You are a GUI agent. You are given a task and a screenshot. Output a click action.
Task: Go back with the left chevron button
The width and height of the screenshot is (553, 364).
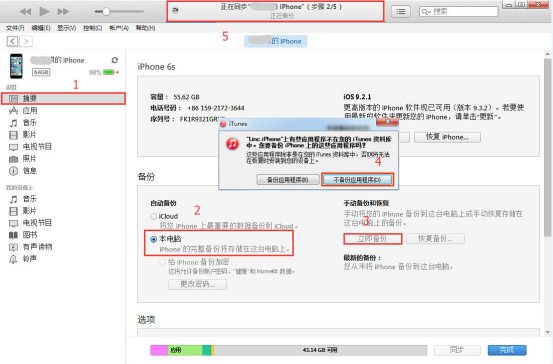click(12, 41)
